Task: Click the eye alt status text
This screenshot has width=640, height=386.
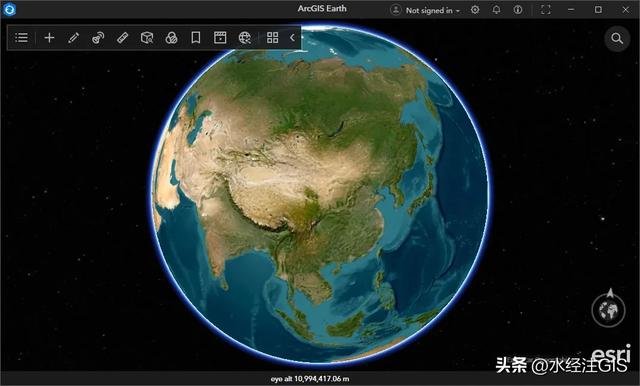Action: point(310,379)
